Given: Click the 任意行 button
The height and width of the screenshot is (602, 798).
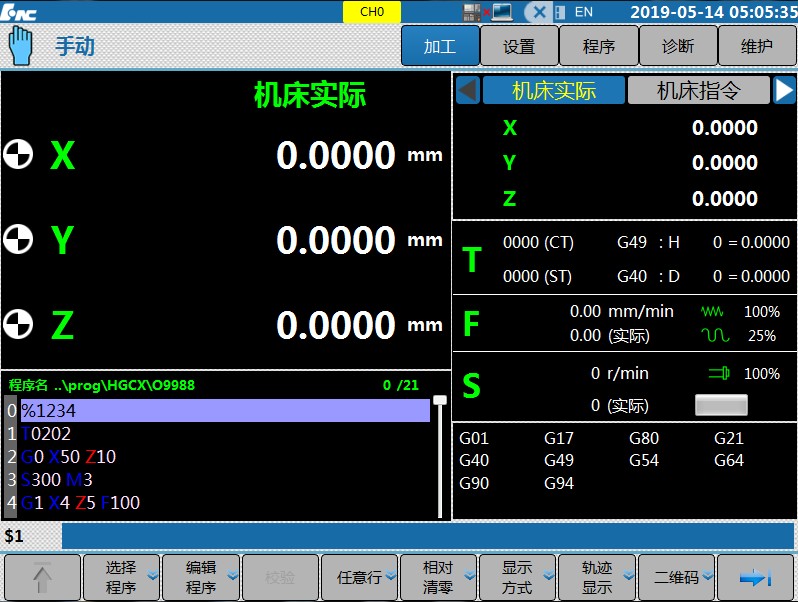Looking at the screenshot, I should tap(359, 577).
